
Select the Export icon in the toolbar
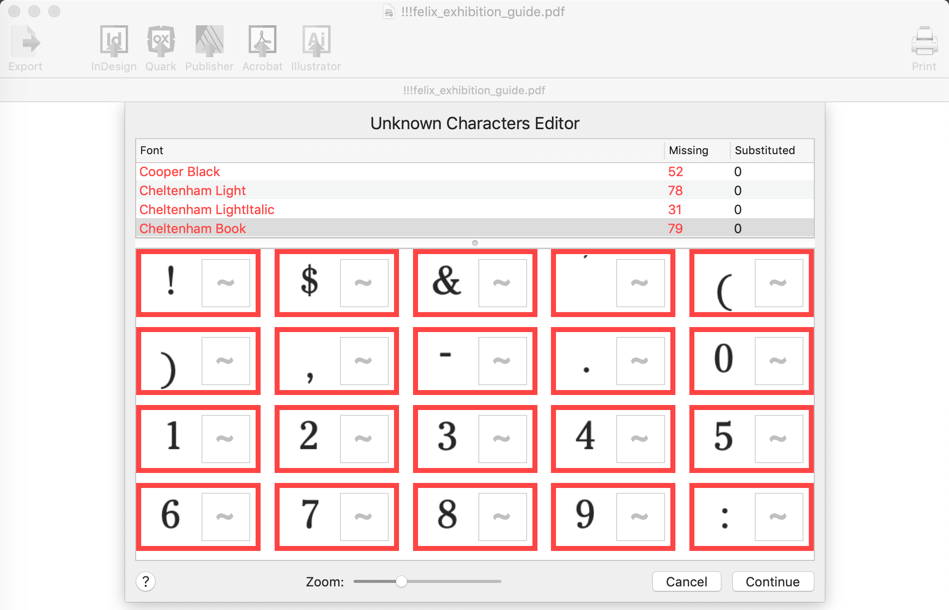click(25, 40)
